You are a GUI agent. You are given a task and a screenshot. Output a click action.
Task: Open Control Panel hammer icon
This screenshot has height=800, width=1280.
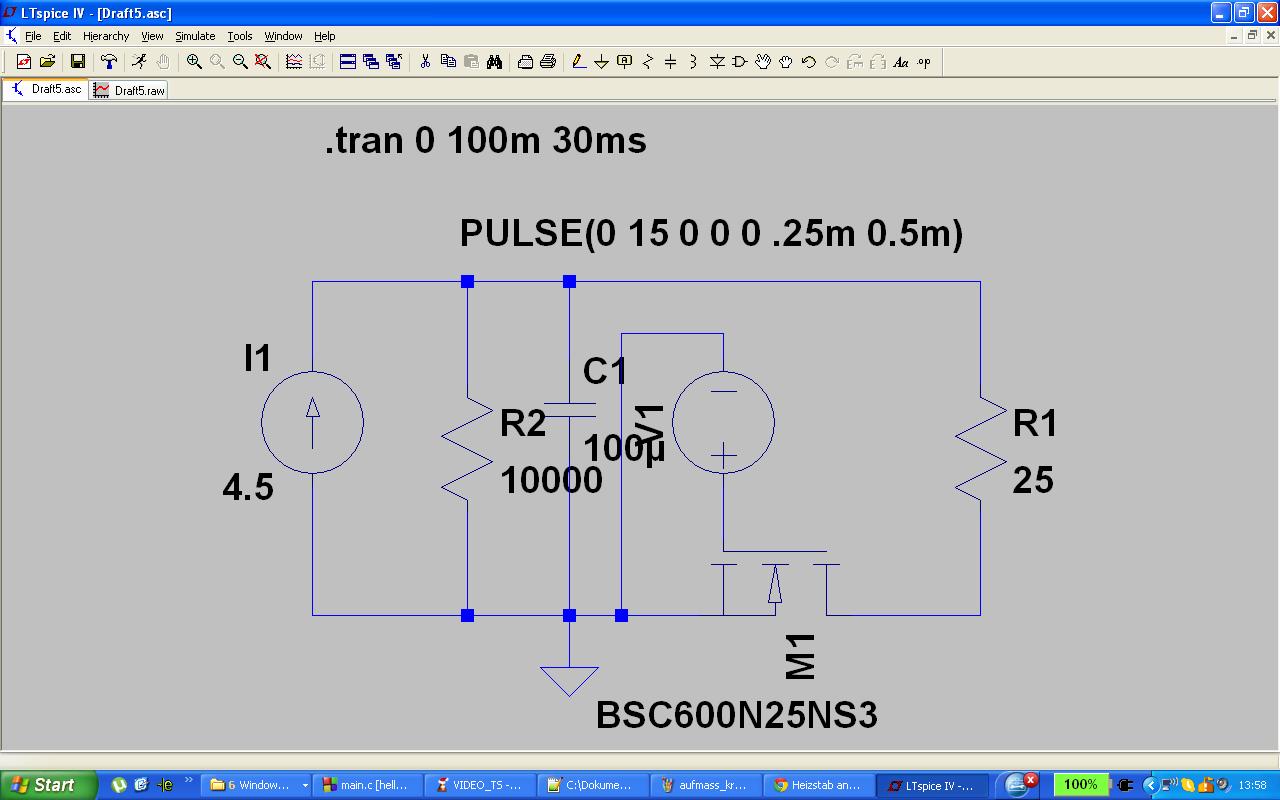click(x=109, y=62)
